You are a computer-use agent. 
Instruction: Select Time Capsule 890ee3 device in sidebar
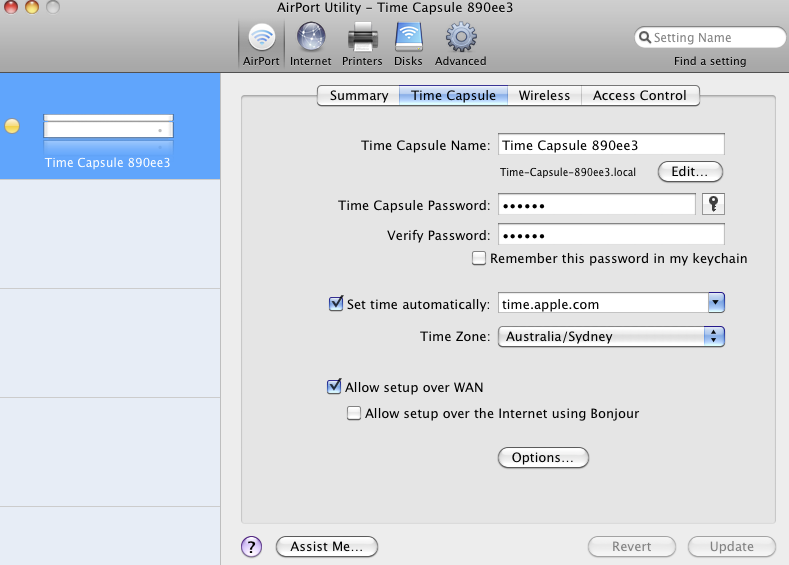(x=110, y=126)
